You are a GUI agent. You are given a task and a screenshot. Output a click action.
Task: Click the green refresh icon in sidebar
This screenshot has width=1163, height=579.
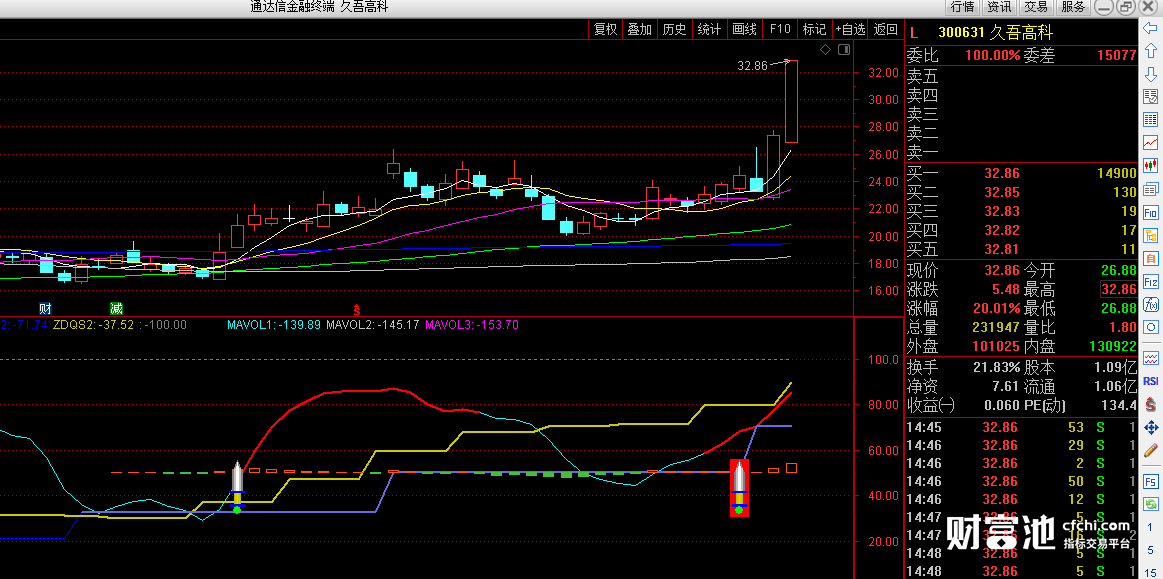tap(1151, 504)
